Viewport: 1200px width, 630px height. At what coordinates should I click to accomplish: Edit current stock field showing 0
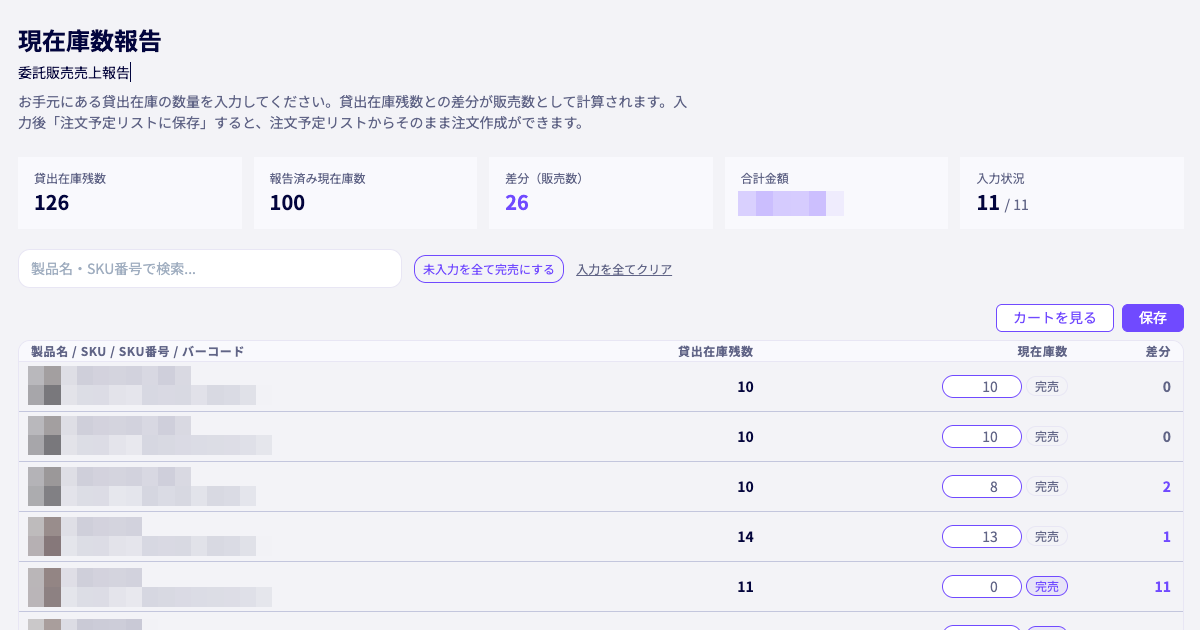coord(982,587)
